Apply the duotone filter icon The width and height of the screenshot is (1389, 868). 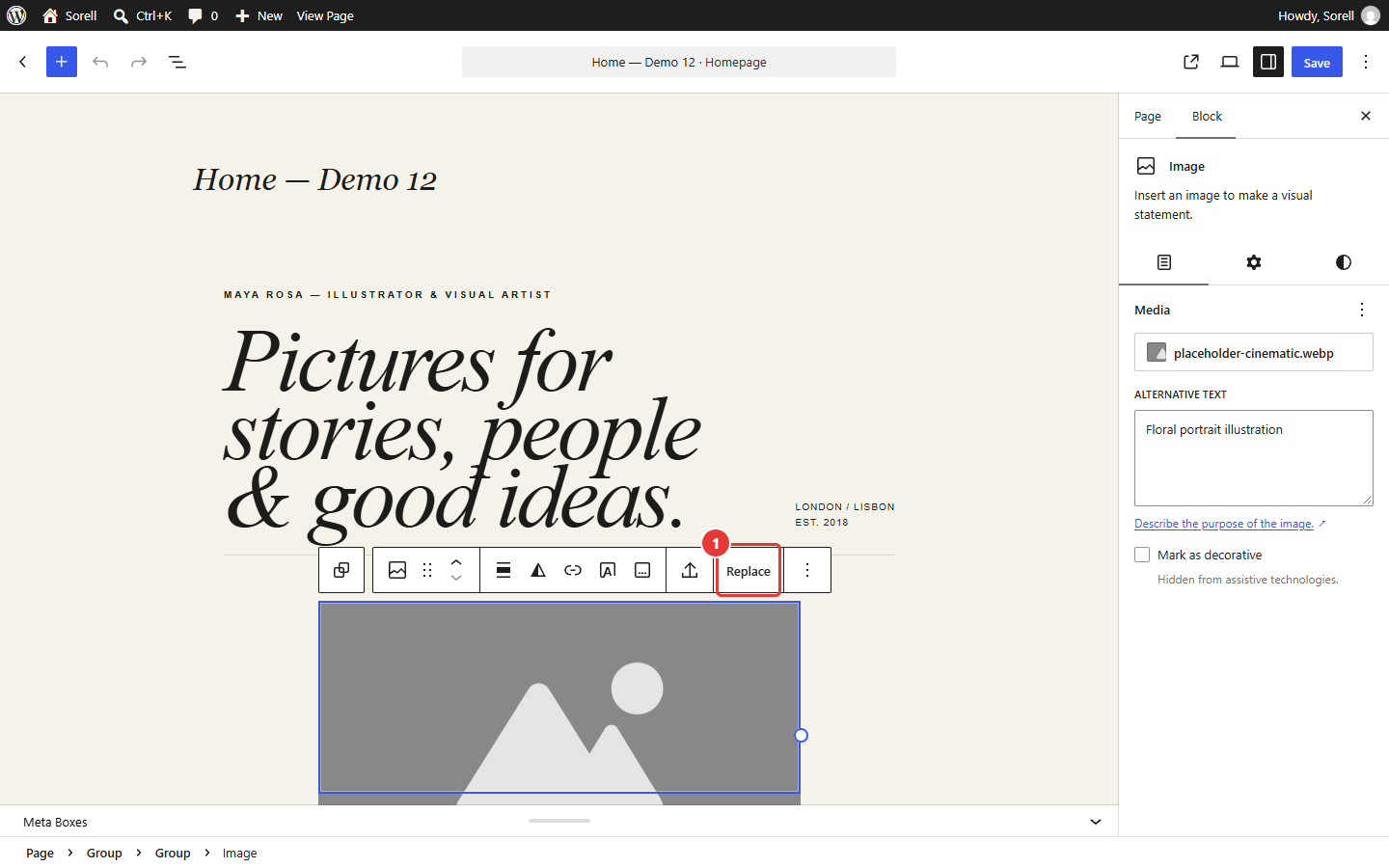[x=538, y=570]
